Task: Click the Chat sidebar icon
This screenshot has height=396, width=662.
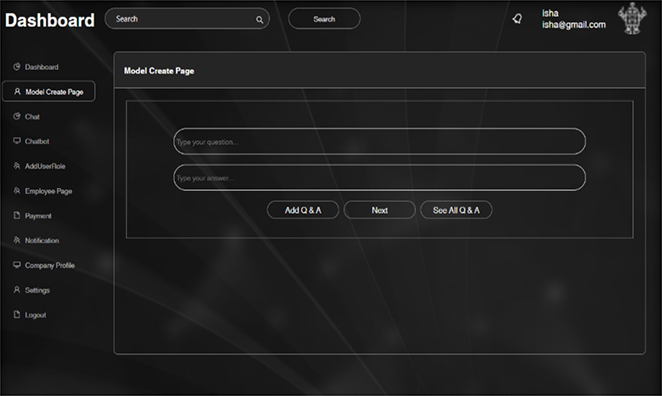Action: [x=17, y=116]
